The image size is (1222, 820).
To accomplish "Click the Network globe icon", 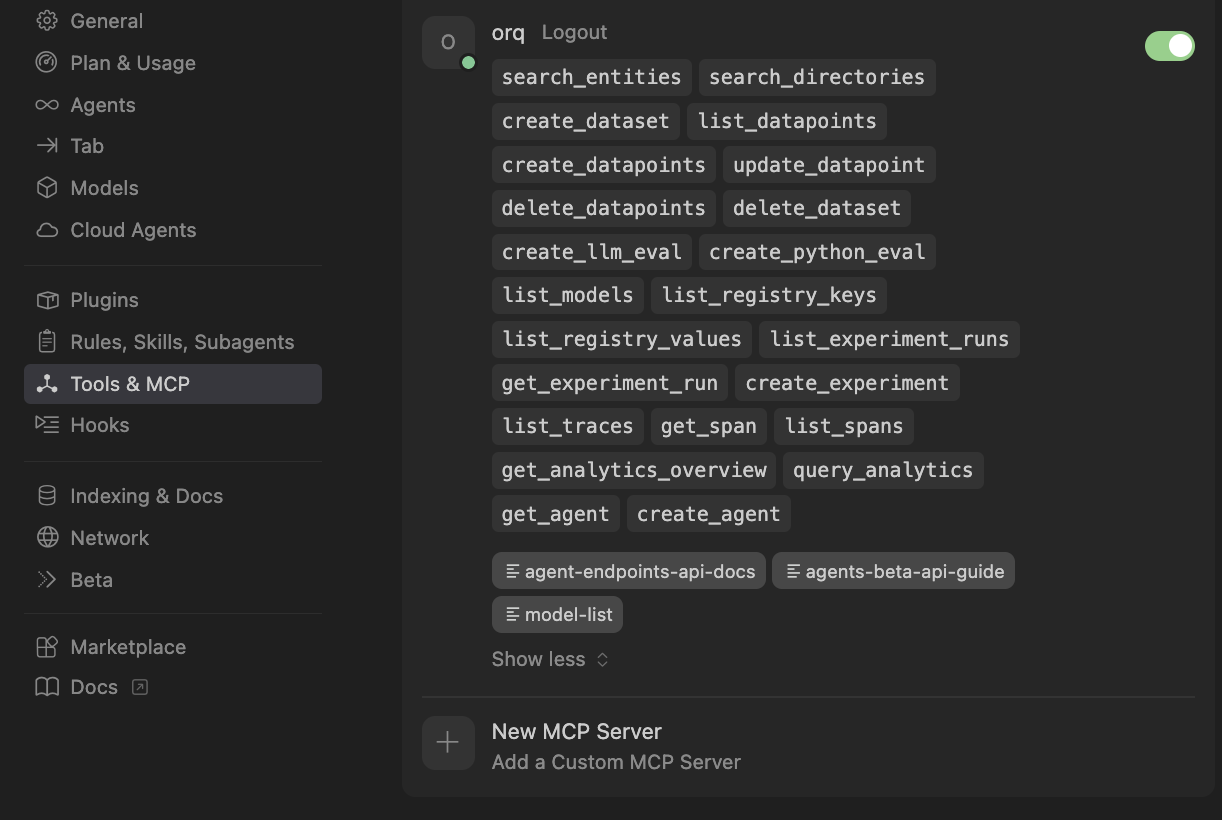I will [46, 537].
